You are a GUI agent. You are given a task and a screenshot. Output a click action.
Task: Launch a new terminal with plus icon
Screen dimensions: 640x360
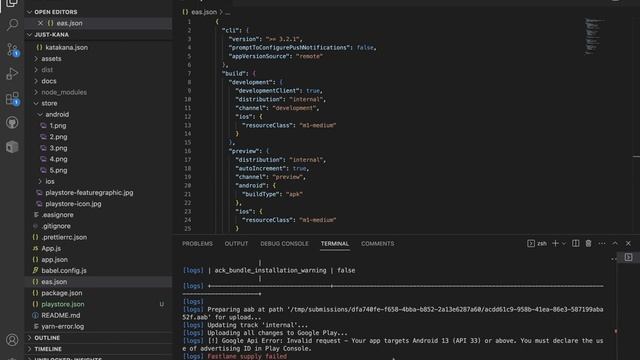pyautogui.click(x=555, y=244)
